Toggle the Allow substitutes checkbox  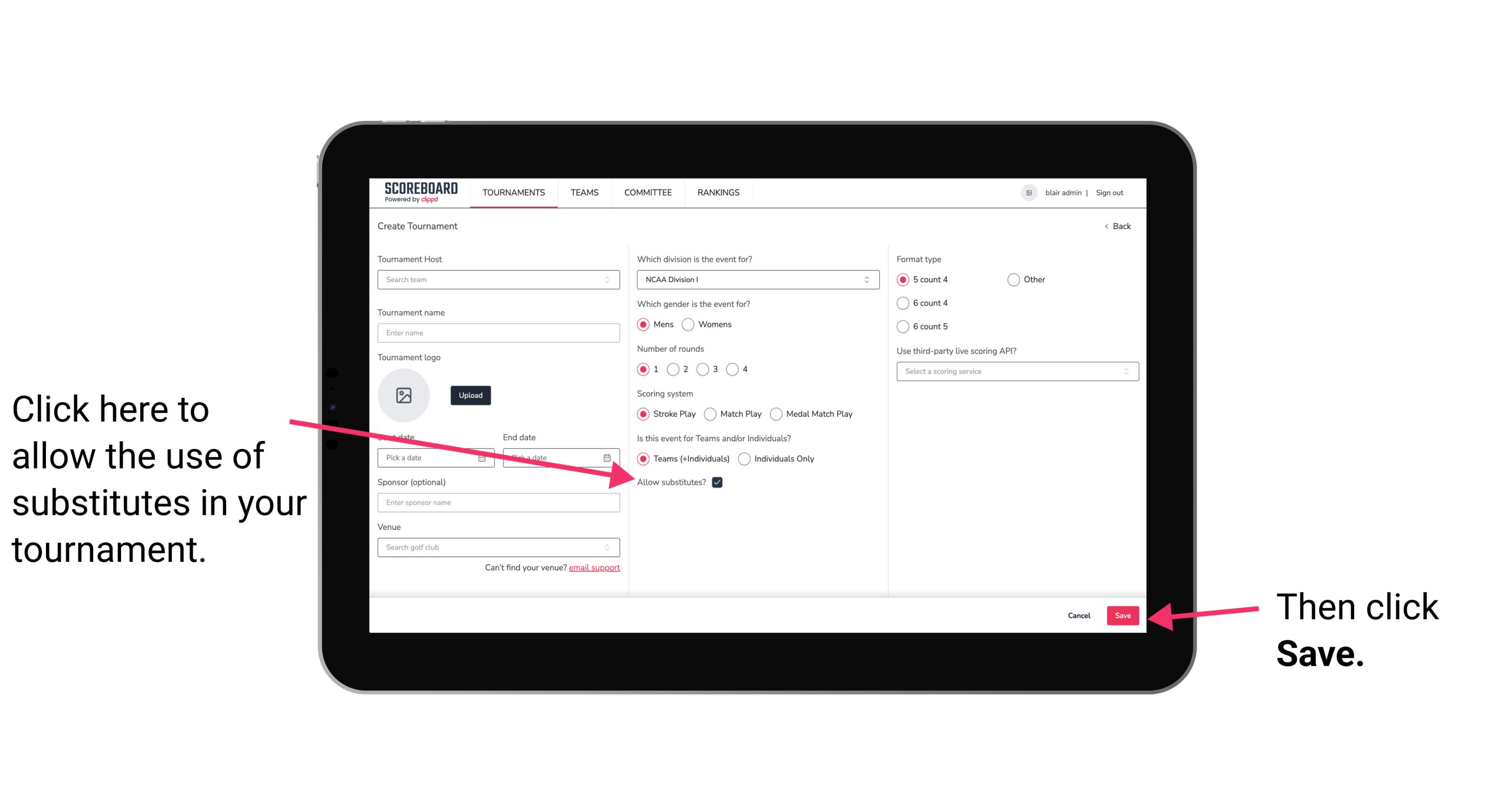(720, 482)
